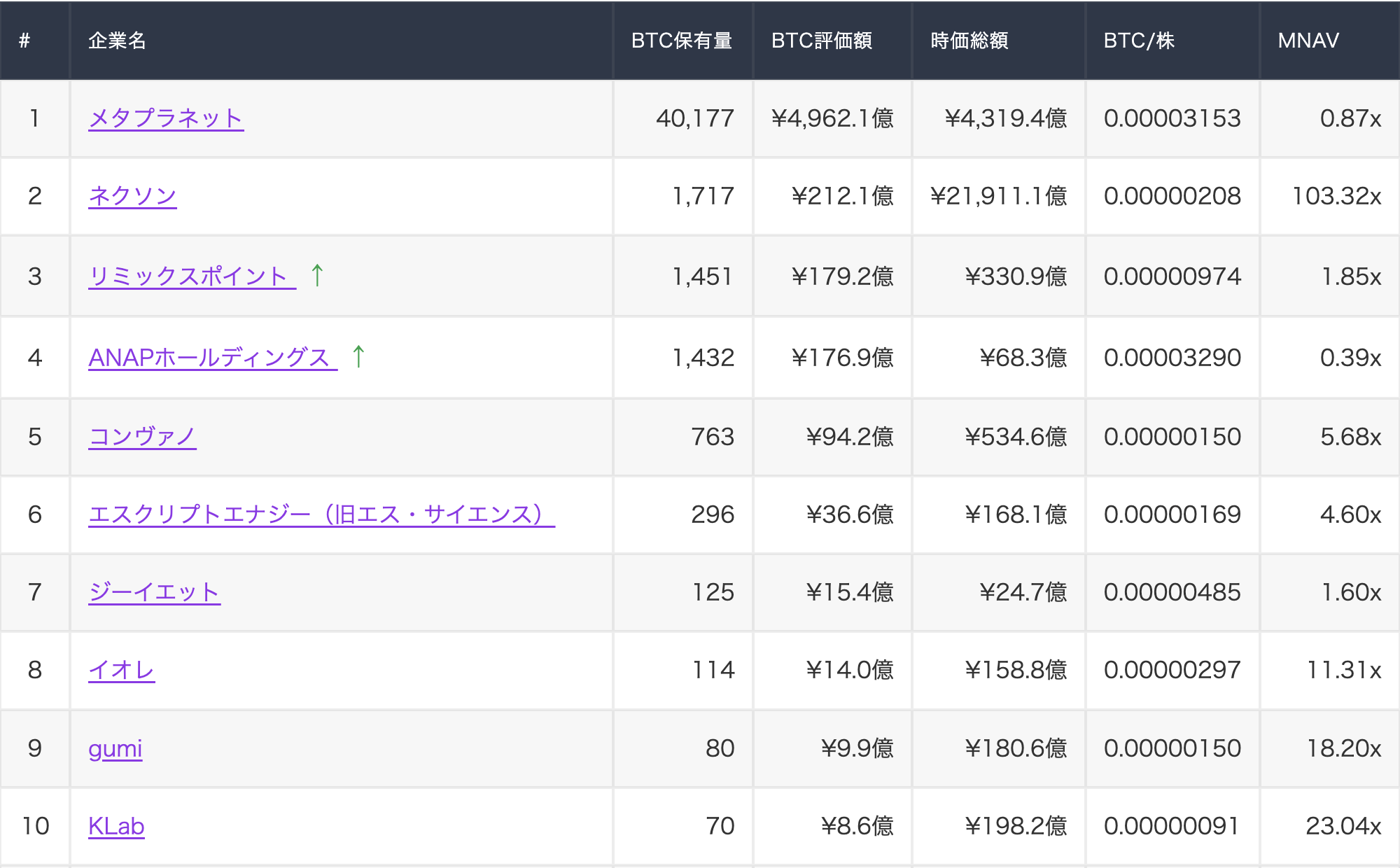The width and height of the screenshot is (1400, 868).
Task: Open the イオレ company link
Action: [x=121, y=671]
